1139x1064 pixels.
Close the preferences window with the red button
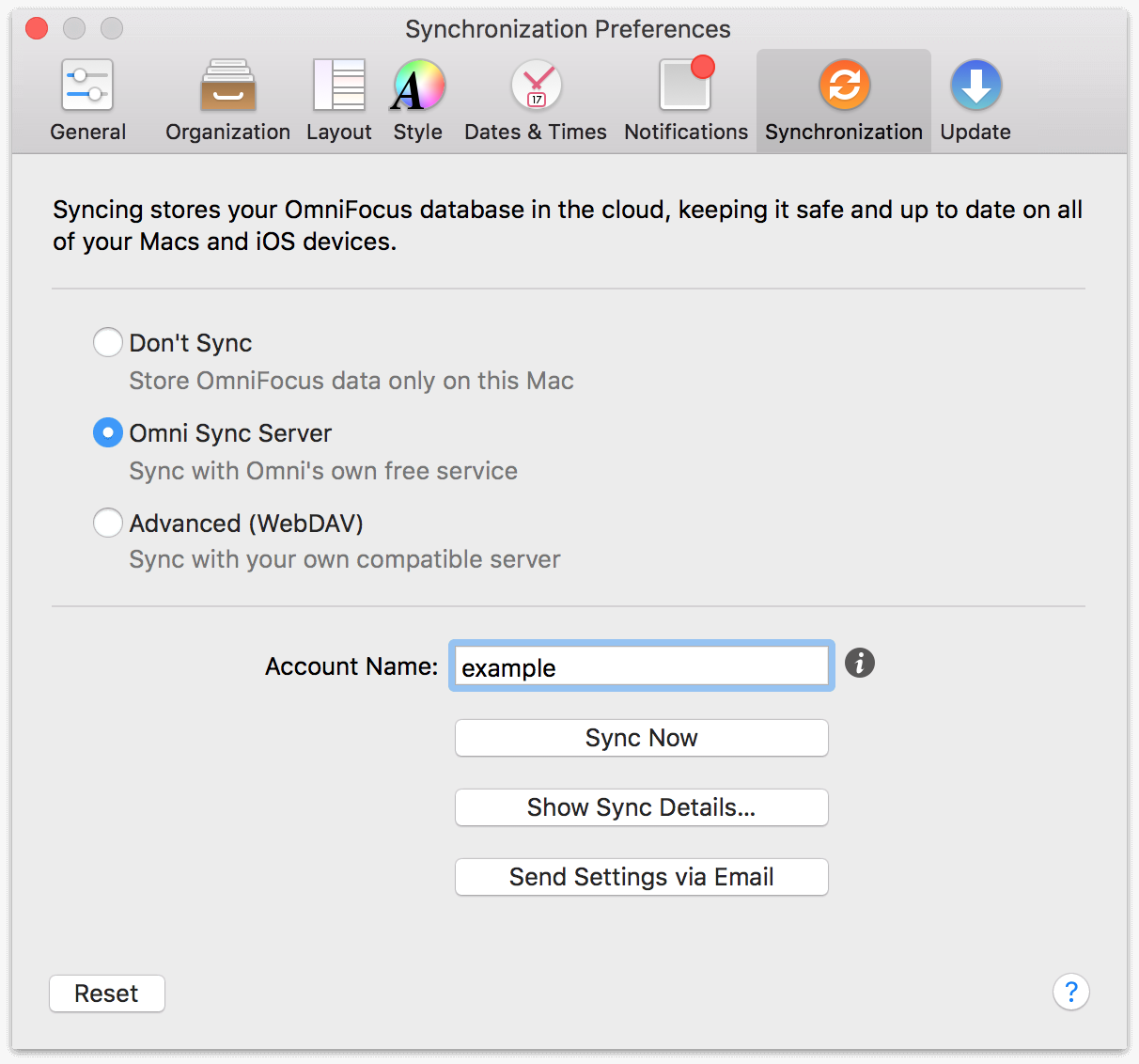pos(37,28)
